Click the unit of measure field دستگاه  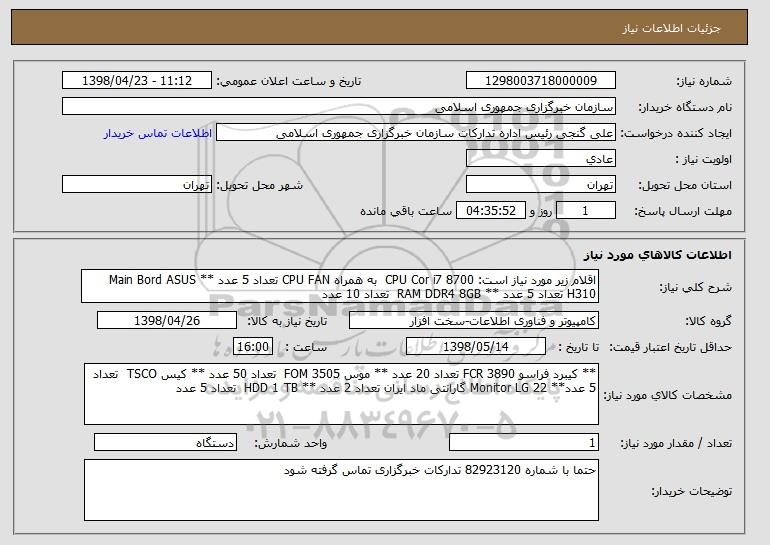click(x=165, y=443)
